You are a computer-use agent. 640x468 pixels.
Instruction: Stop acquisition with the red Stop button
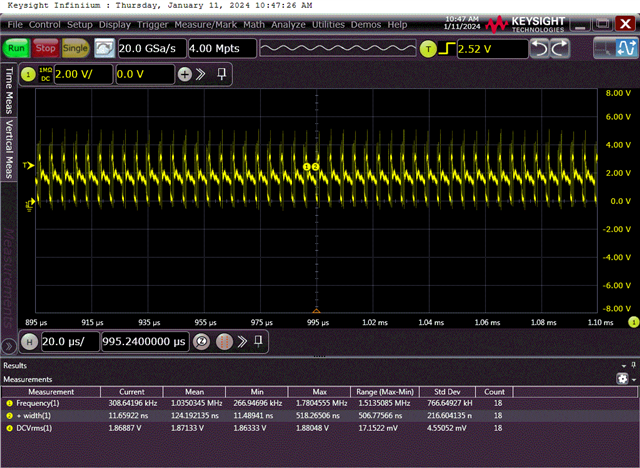click(x=45, y=48)
